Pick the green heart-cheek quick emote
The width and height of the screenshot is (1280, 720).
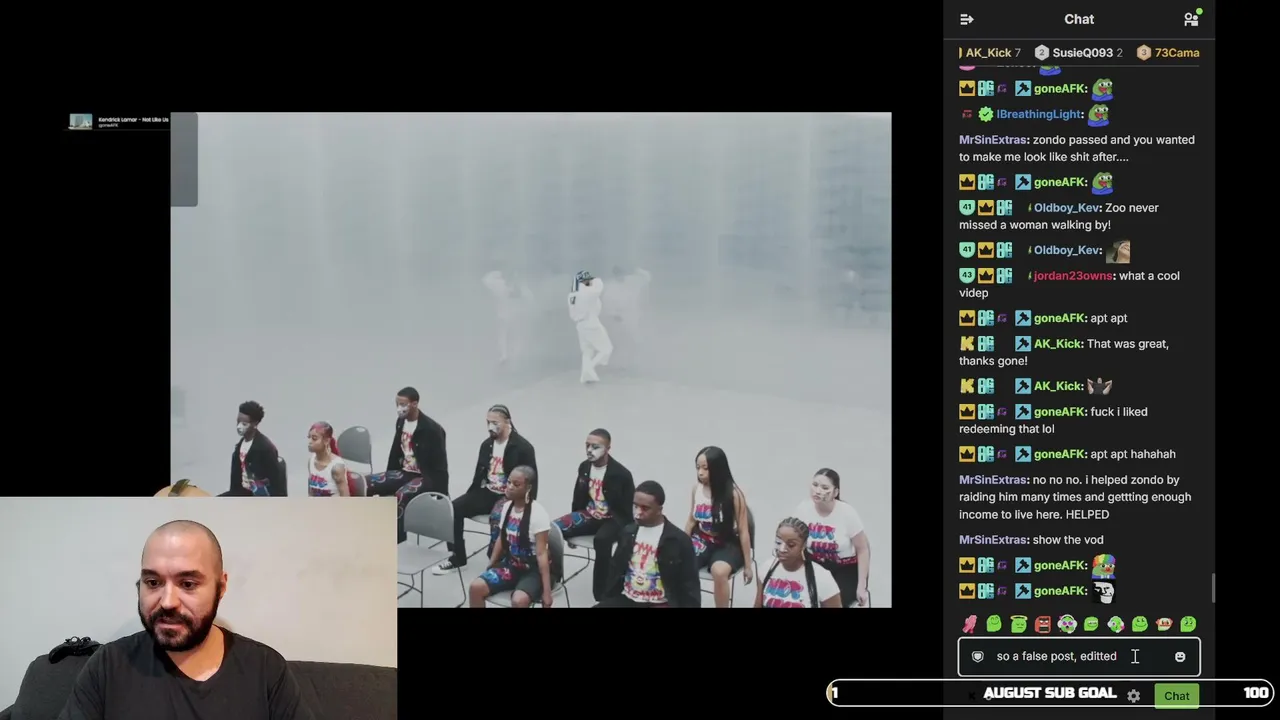[x=1116, y=625]
